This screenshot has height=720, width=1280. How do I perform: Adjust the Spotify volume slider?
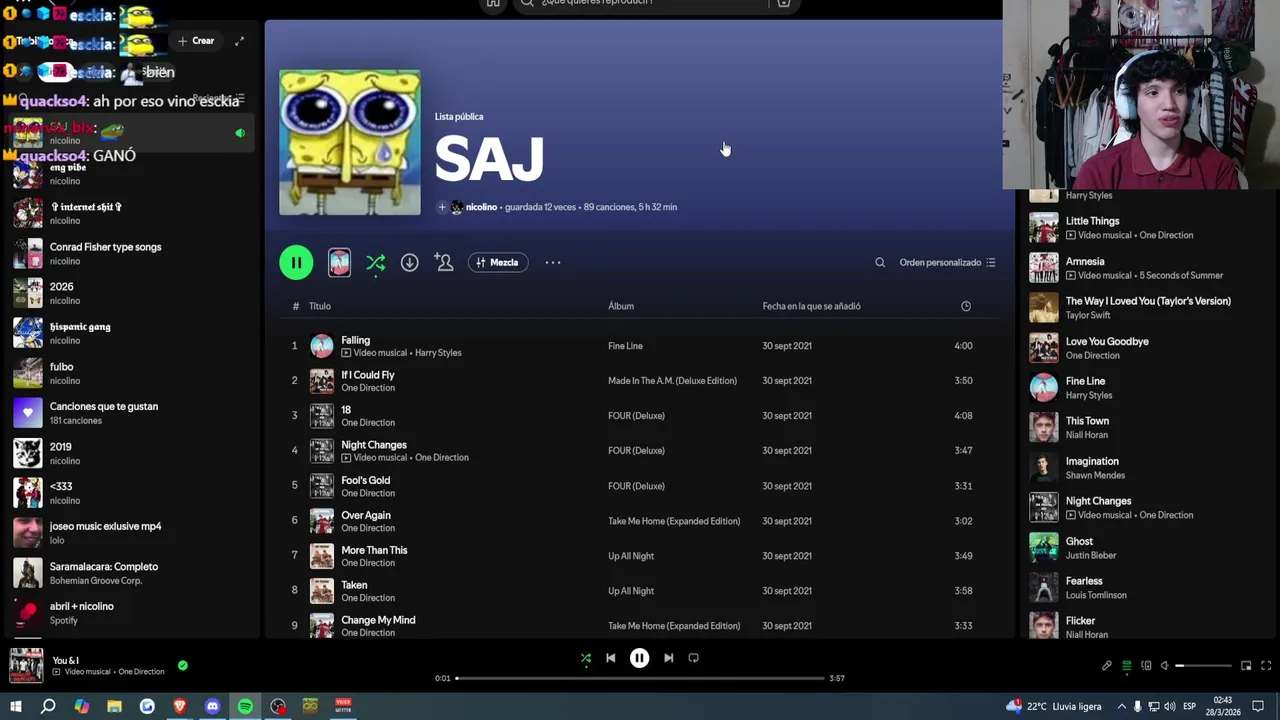coord(1203,666)
